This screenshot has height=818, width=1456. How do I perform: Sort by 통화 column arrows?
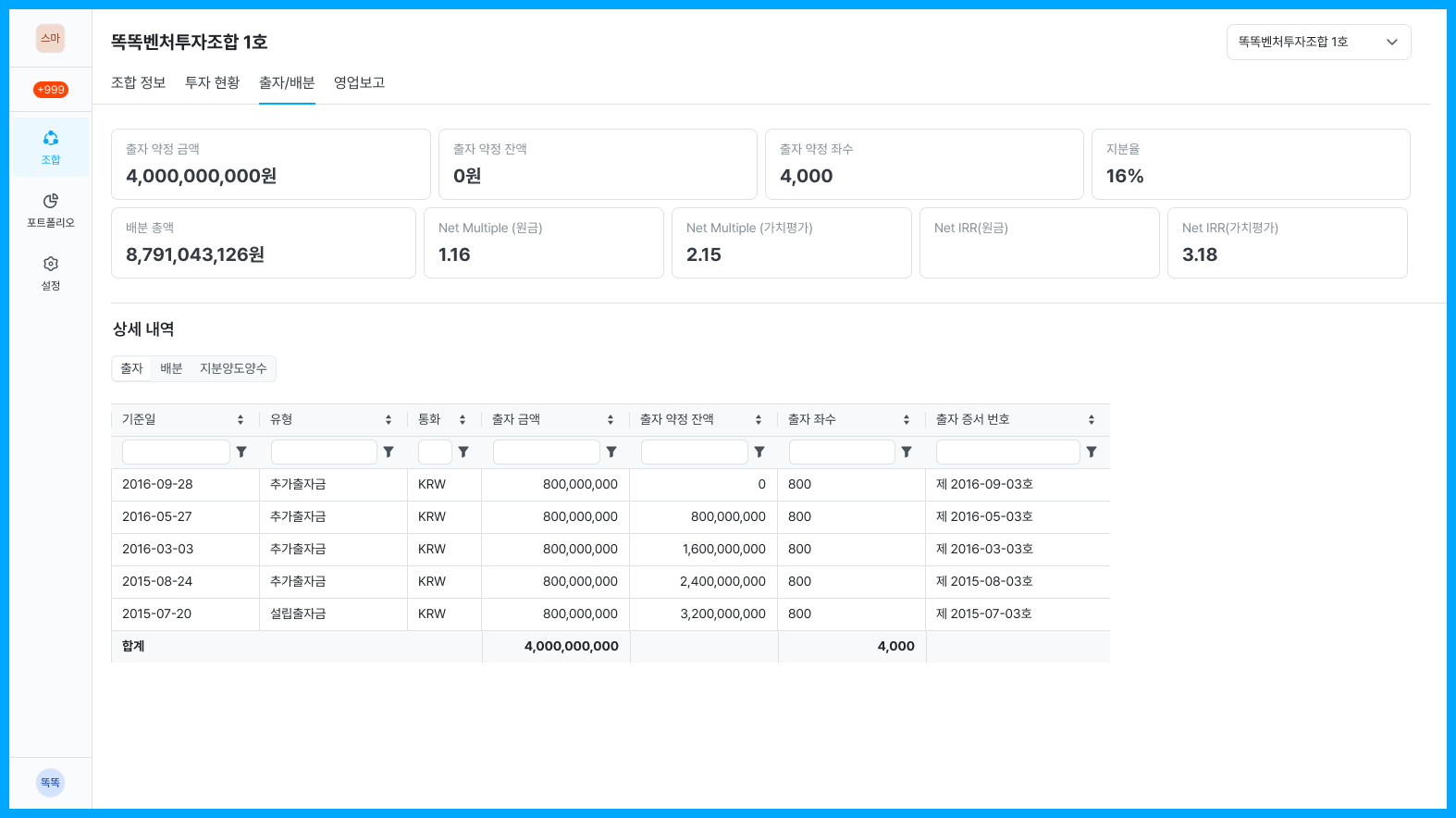coord(463,420)
